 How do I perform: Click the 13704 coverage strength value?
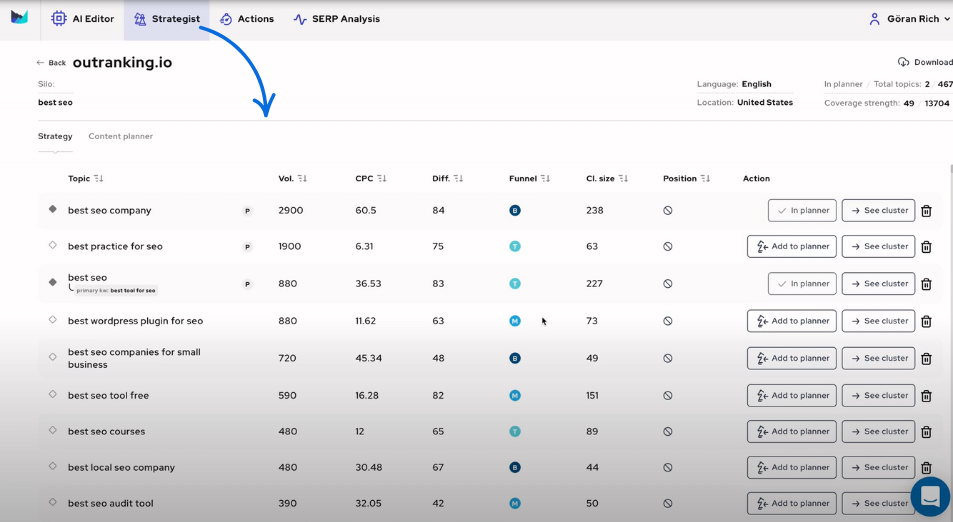click(937, 103)
